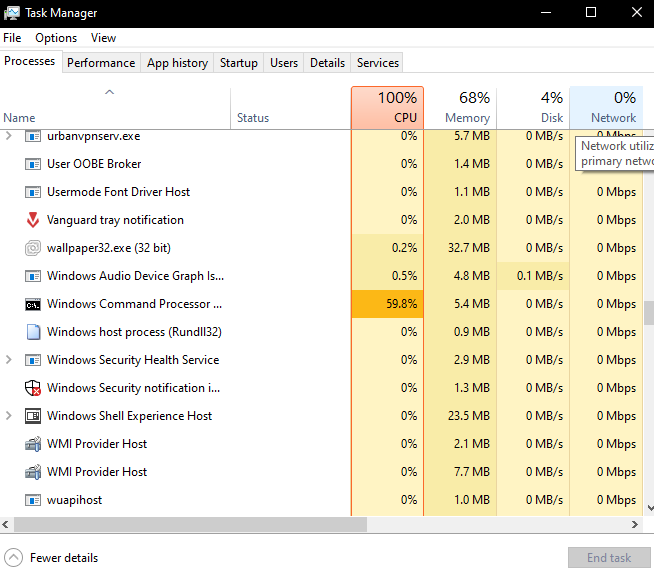Click the 32.7 MB memory cell
654x577 pixels.
pos(460,248)
